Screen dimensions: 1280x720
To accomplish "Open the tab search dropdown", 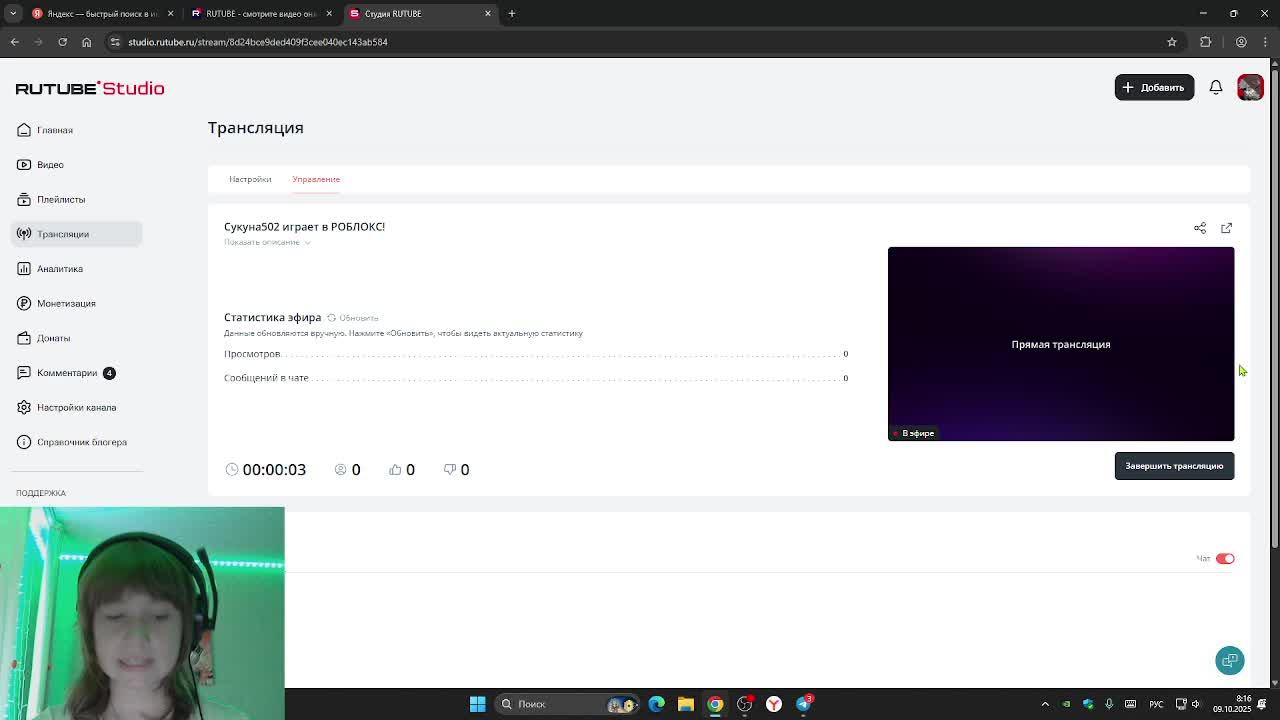I will pos(13,13).
